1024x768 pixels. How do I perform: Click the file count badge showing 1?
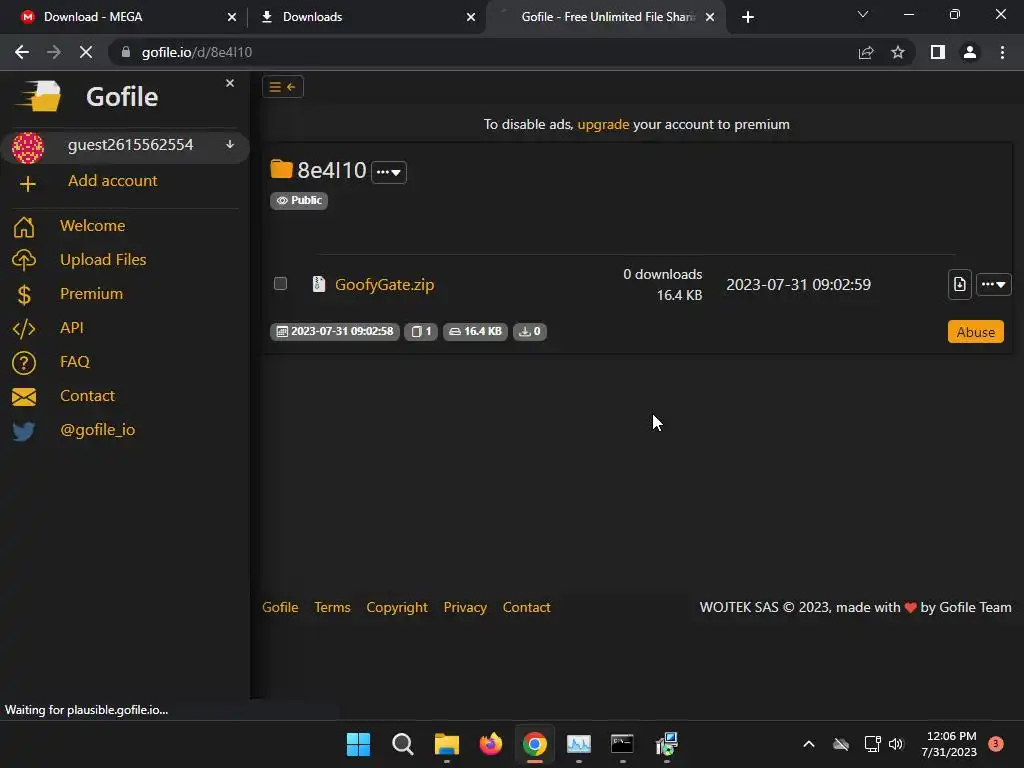pos(421,332)
